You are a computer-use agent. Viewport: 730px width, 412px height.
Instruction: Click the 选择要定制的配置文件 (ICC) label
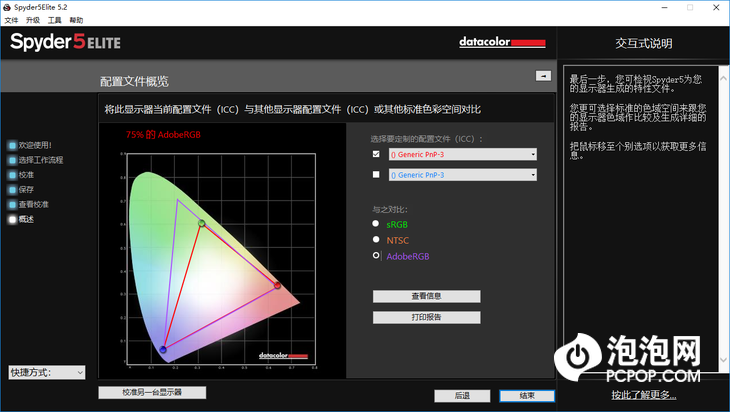coord(426,139)
